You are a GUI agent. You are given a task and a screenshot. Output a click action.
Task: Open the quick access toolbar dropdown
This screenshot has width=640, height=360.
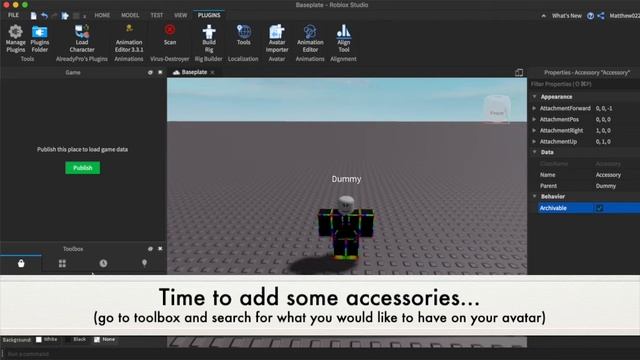click(84, 16)
